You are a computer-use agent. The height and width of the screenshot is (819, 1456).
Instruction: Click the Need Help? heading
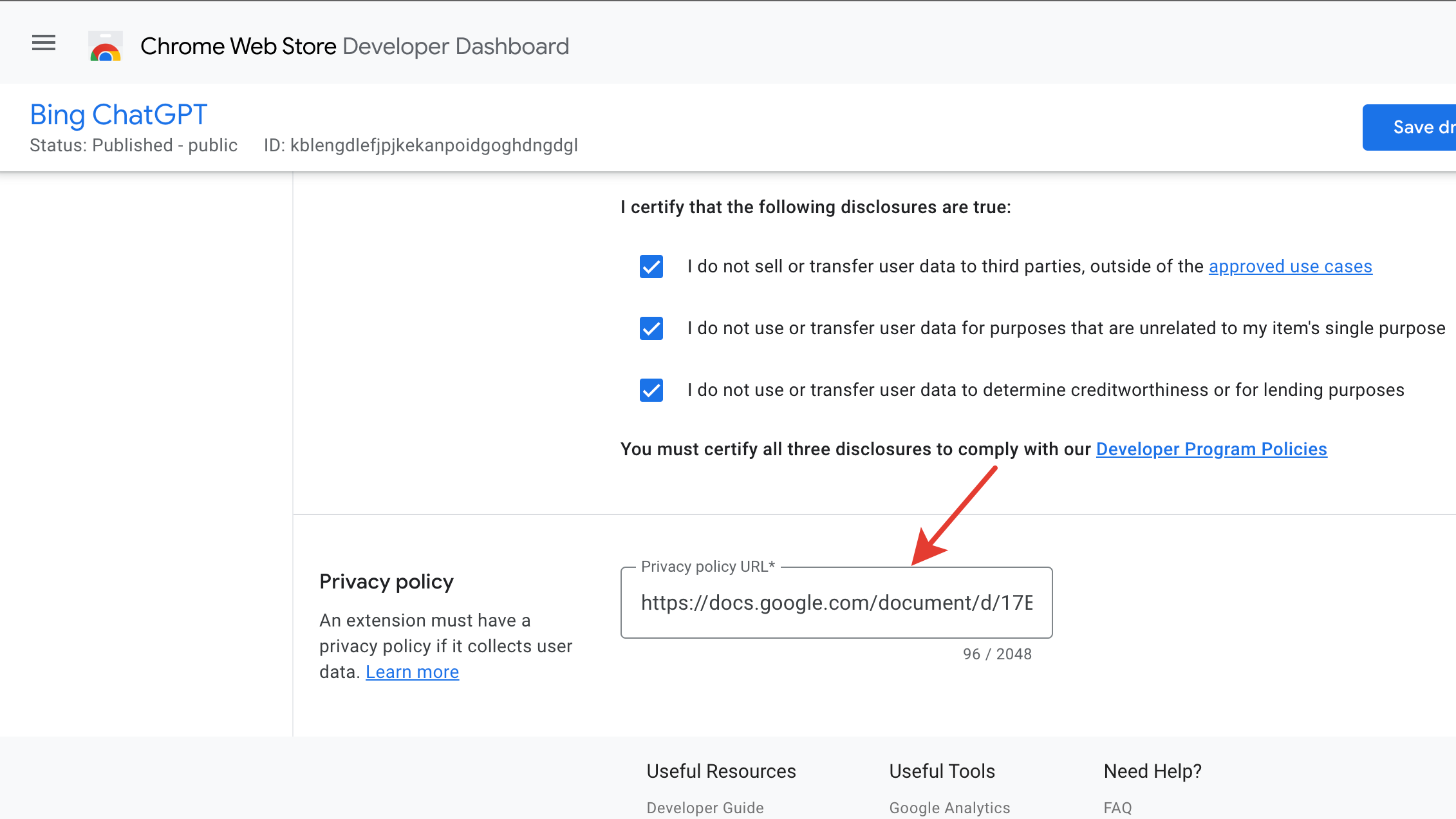1152,771
